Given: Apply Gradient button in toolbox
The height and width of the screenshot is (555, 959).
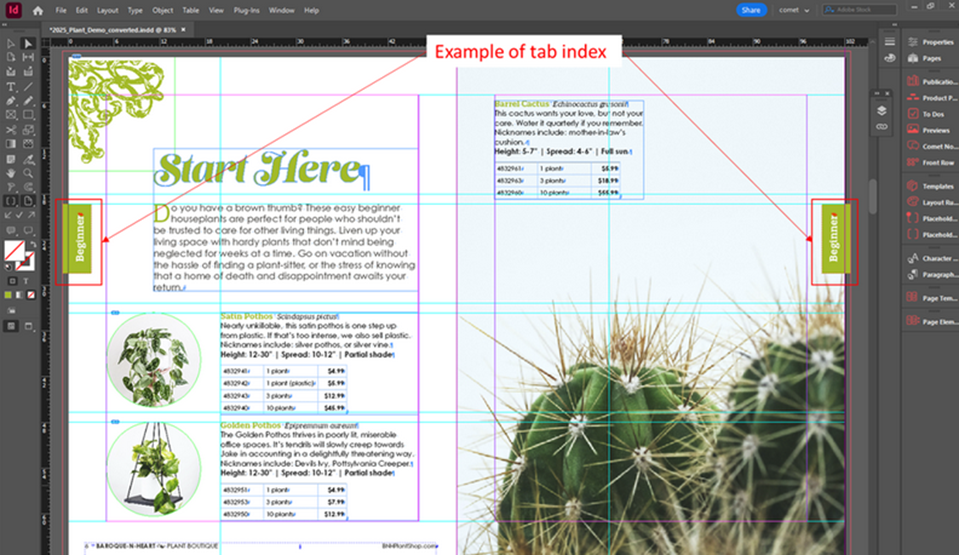Looking at the screenshot, I should [x=20, y=295].
